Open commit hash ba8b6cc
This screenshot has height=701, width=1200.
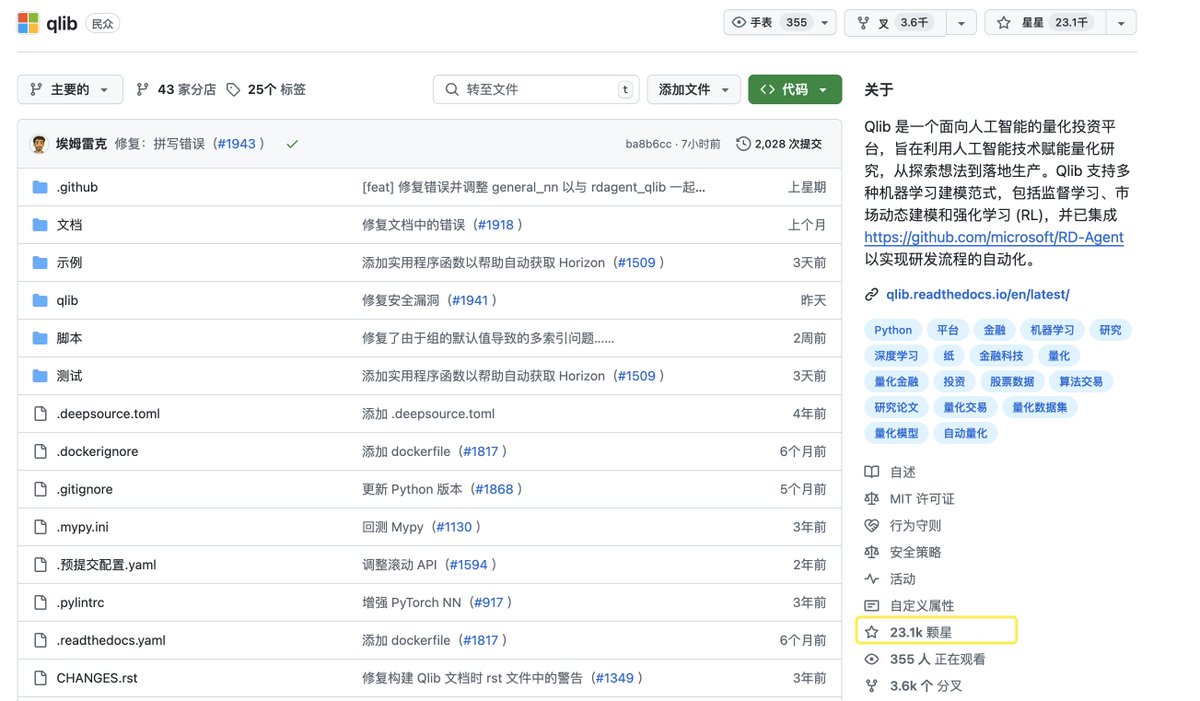point(649,144)
